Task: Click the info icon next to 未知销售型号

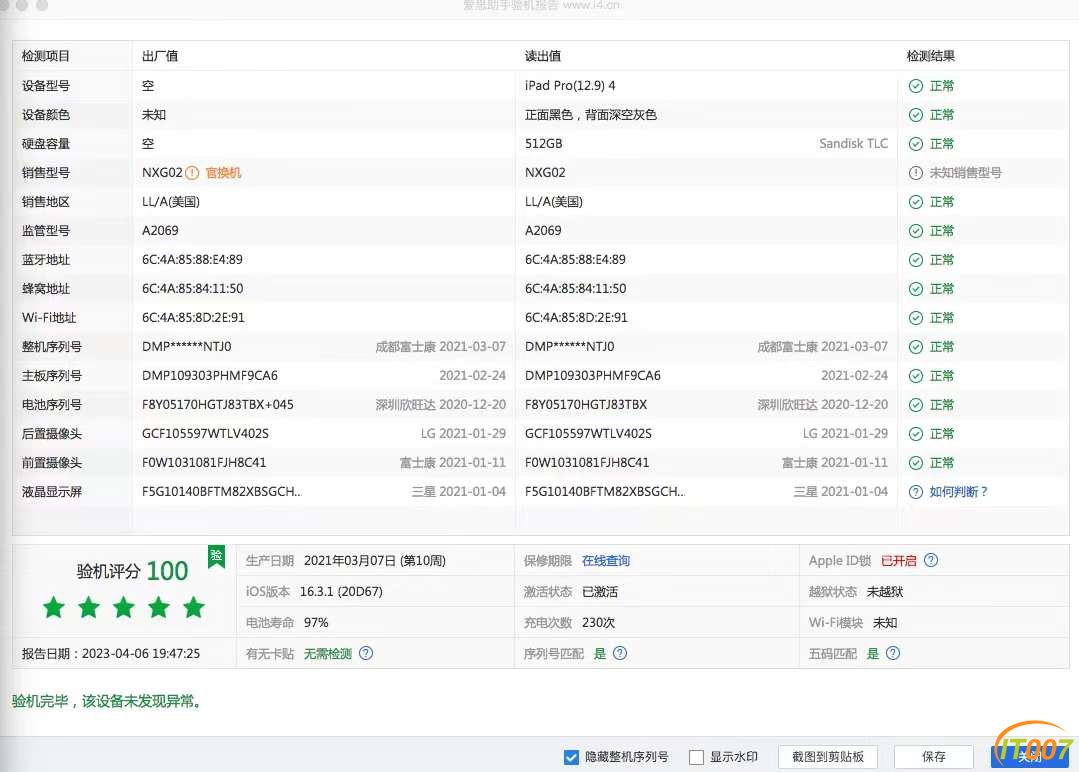Action: [x=916, y=173]
